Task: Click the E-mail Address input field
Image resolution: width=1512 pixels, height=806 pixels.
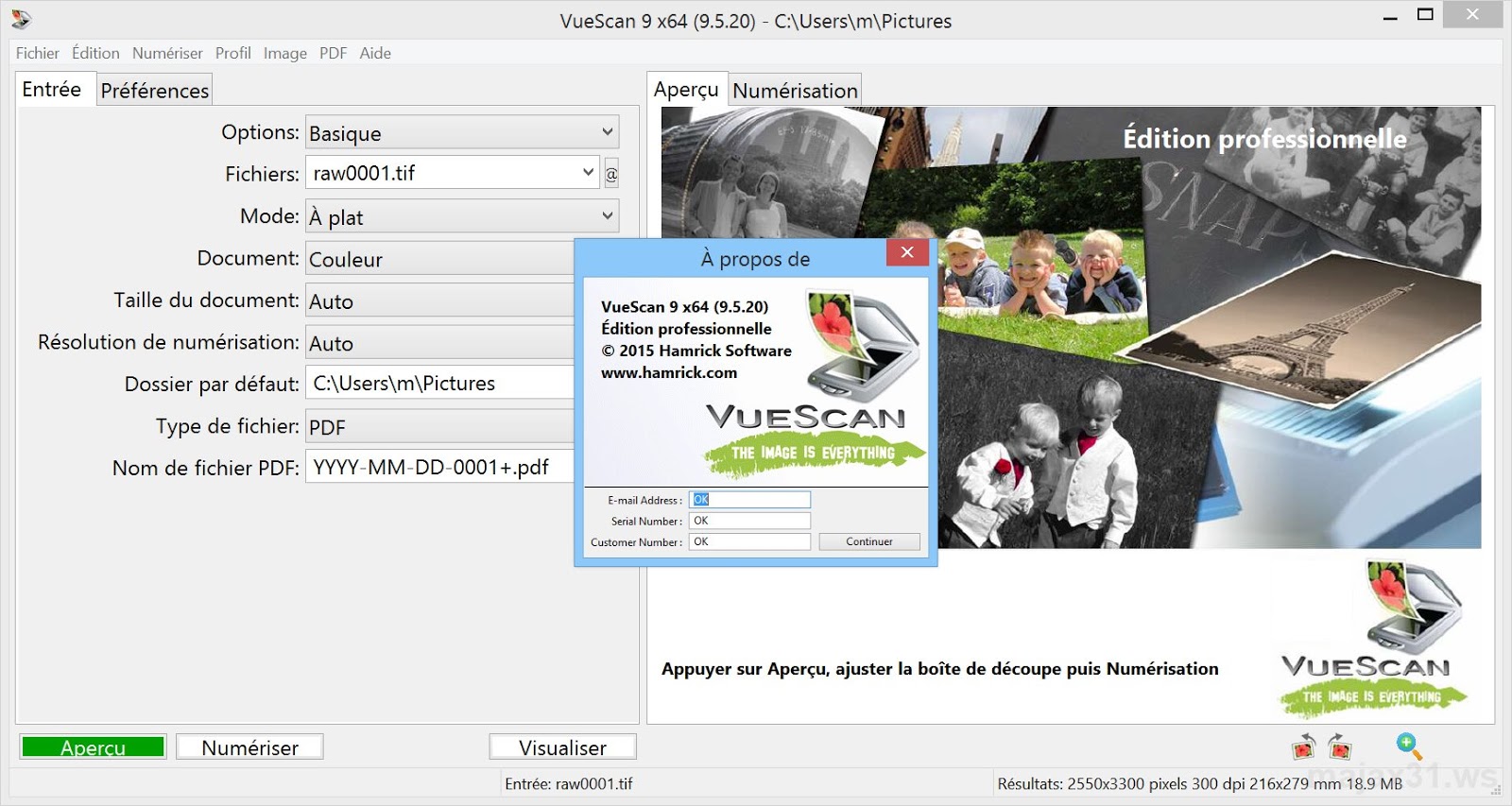Action: [x=749, y=500]
